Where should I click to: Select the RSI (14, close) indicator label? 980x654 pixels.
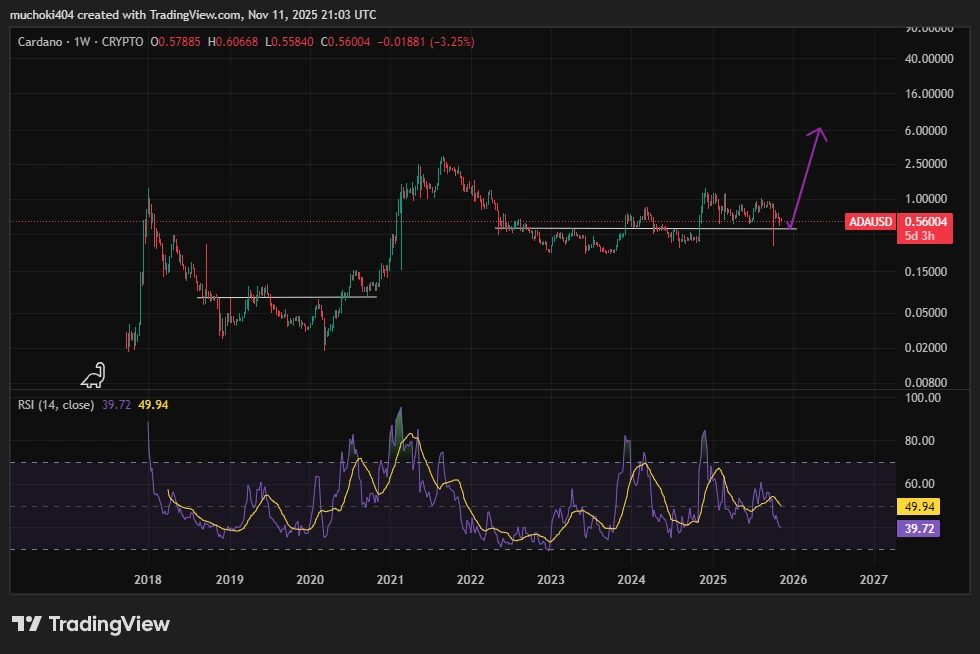pyautogui.click(x=55, y=407)
